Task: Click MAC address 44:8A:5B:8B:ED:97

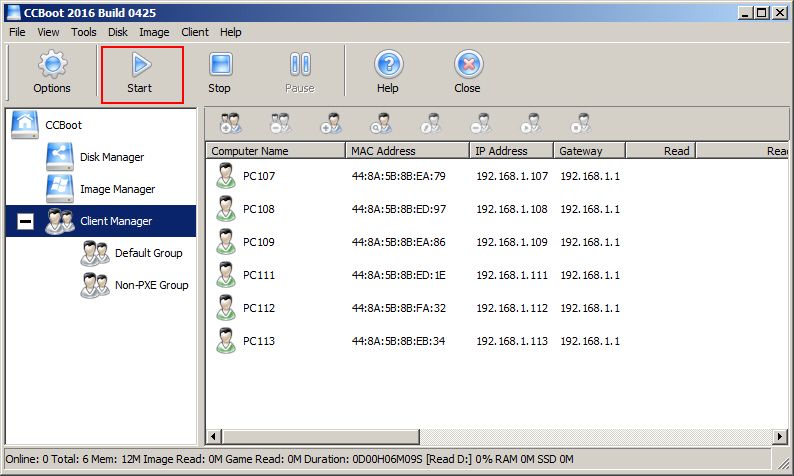Action: [x=399, y=209]
